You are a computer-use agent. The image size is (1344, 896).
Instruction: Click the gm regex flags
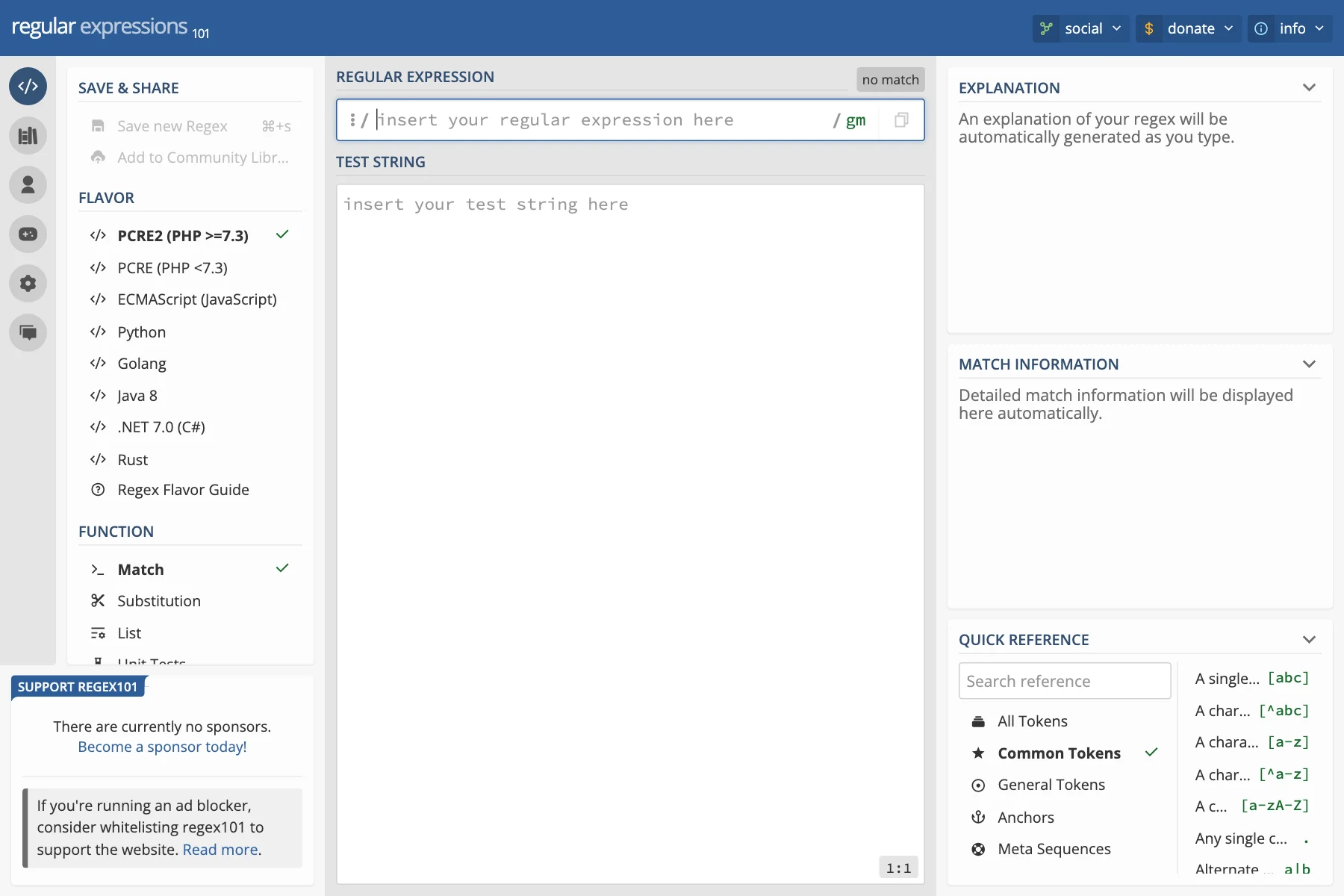click(x=856, y=120)
